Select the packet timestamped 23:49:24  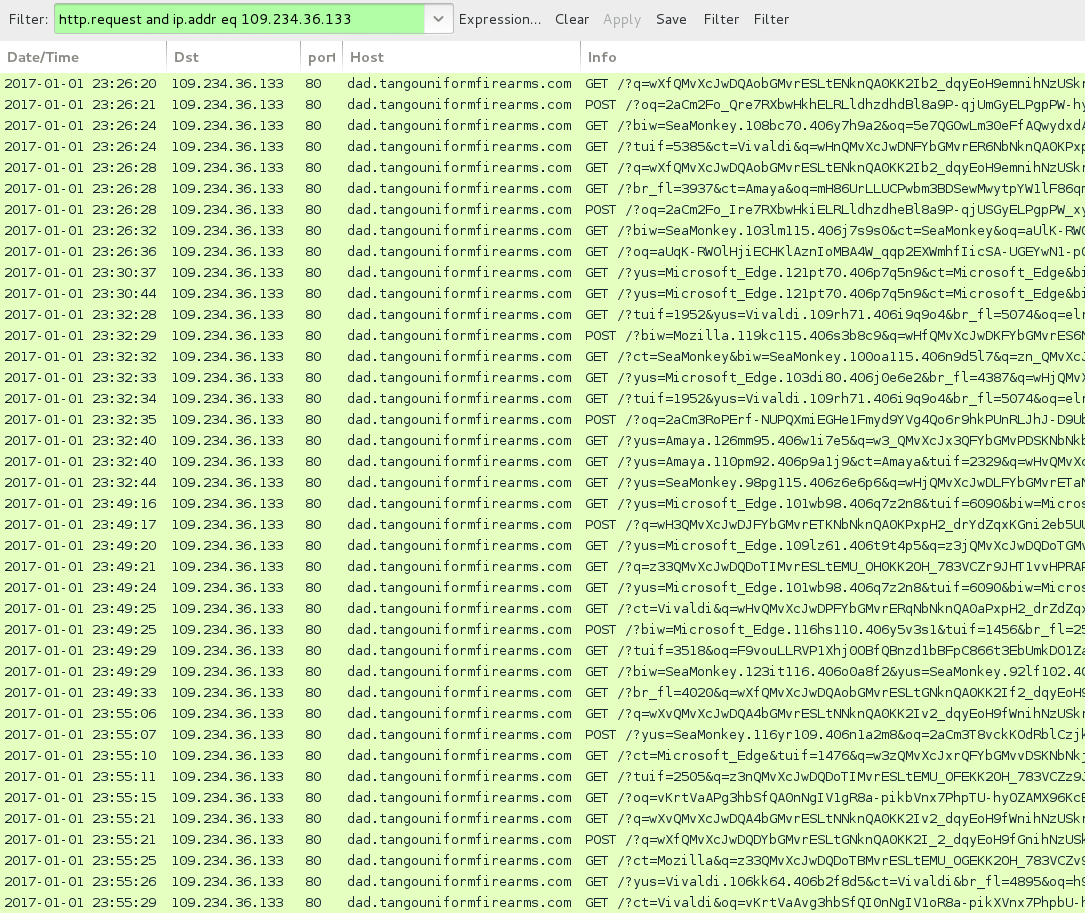coord(542,588)
